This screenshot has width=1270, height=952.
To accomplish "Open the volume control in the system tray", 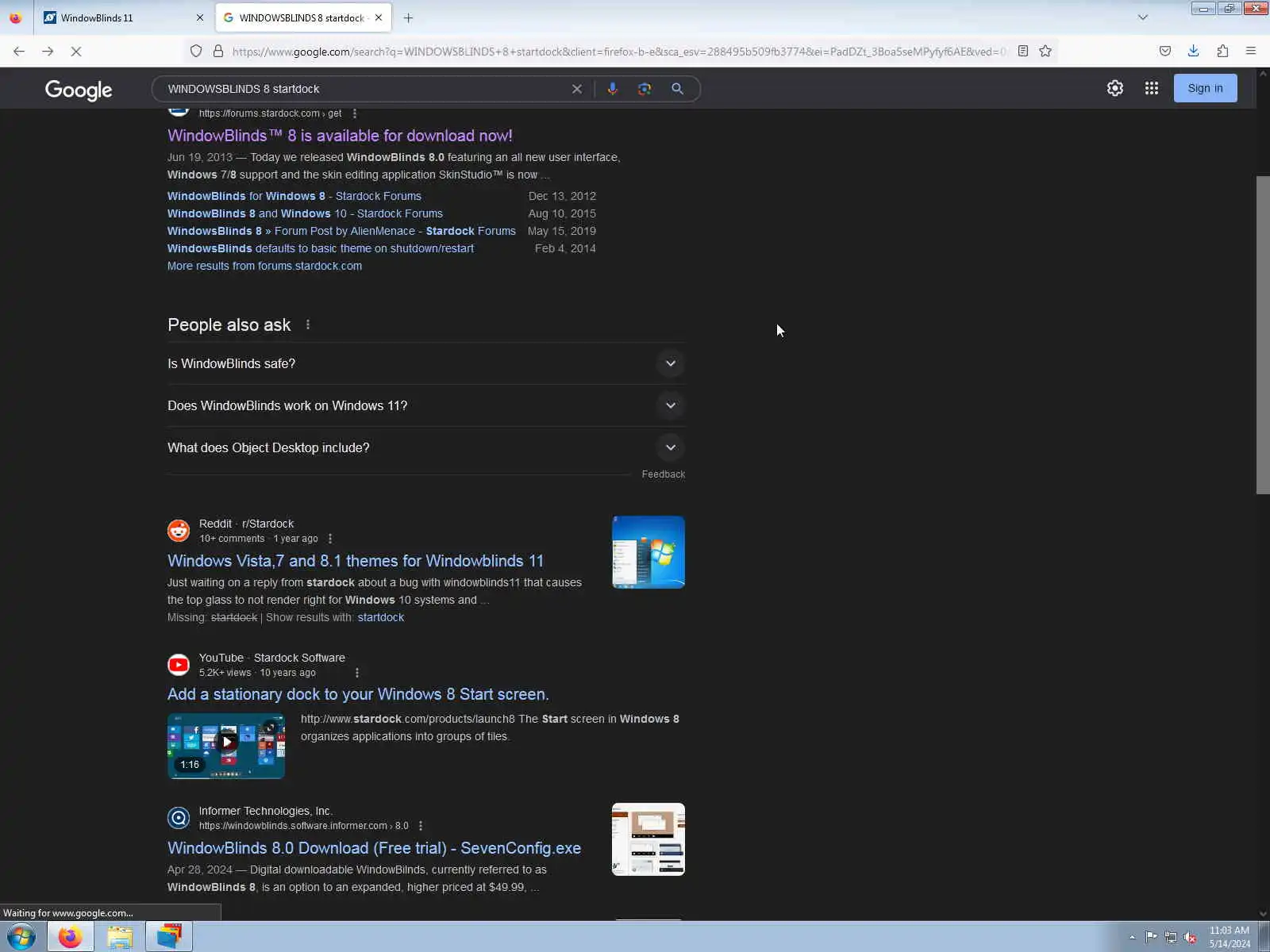I will tap(1190, 938).
